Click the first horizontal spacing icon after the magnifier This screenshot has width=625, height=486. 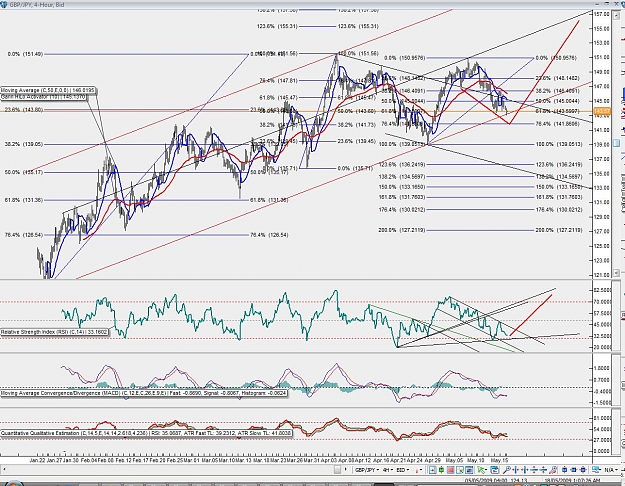click(516, 470)
